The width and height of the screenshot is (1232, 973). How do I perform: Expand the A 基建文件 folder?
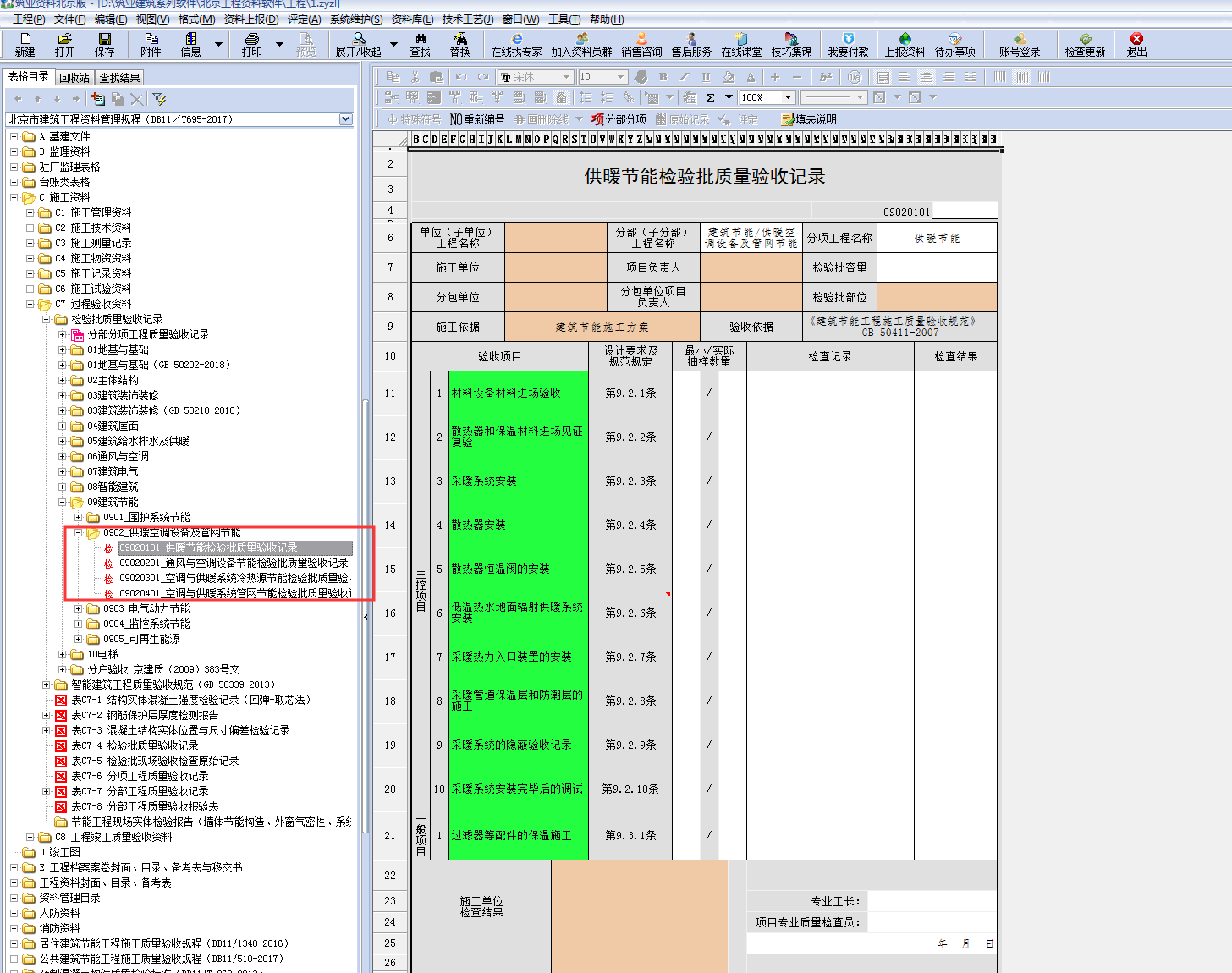(14, 136)
